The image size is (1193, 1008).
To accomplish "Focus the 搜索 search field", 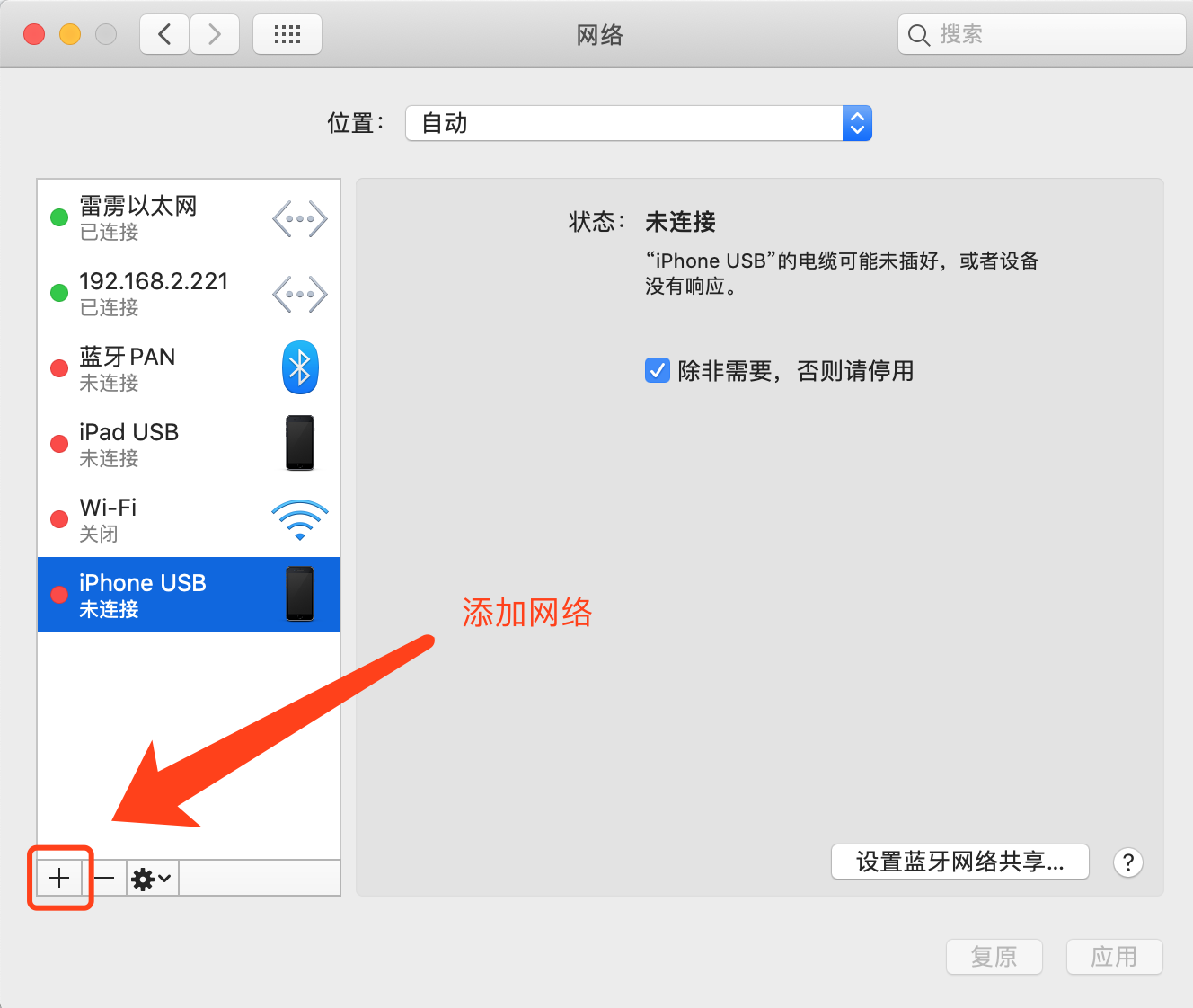I will click(x=1042, y=35).
